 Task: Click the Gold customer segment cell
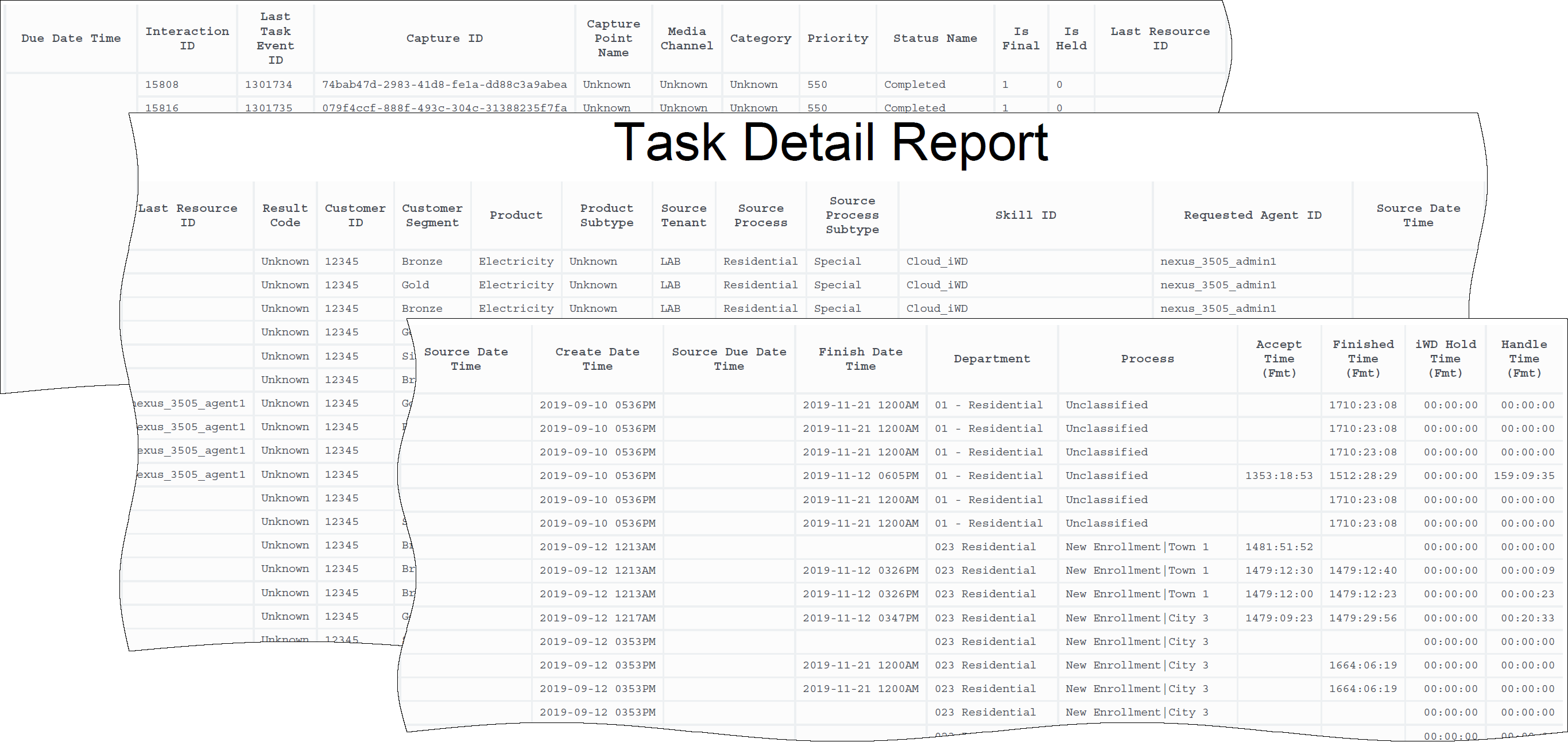click(x=415, y=285)
